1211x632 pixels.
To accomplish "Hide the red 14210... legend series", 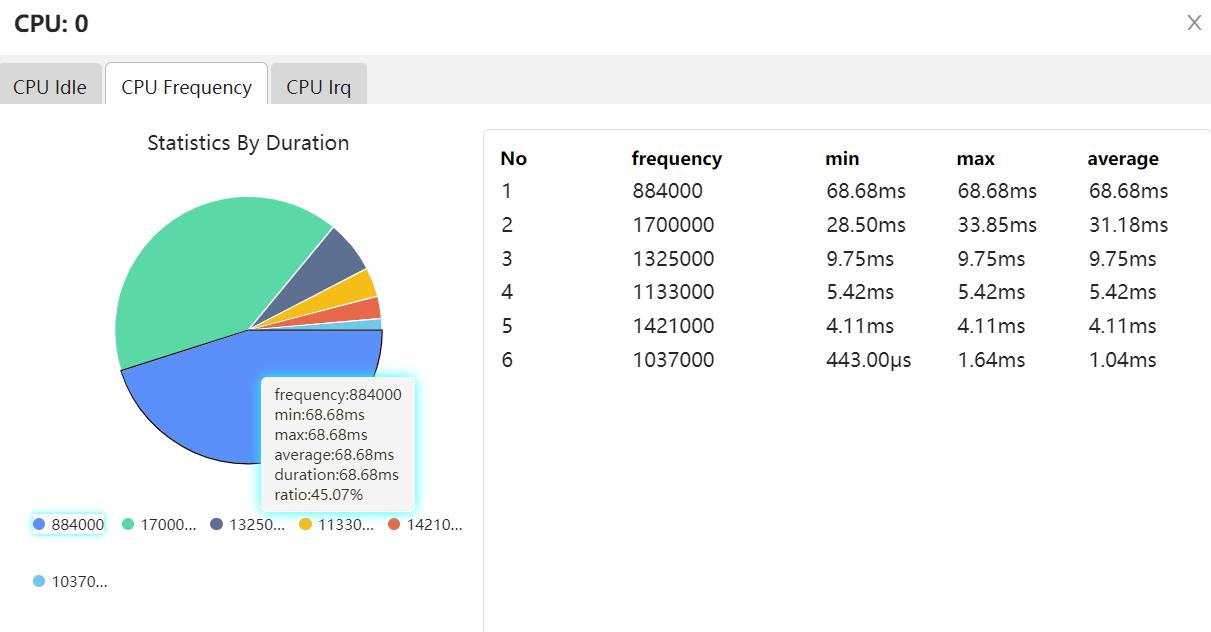I will pyautogui.click(x=425, y=524).
